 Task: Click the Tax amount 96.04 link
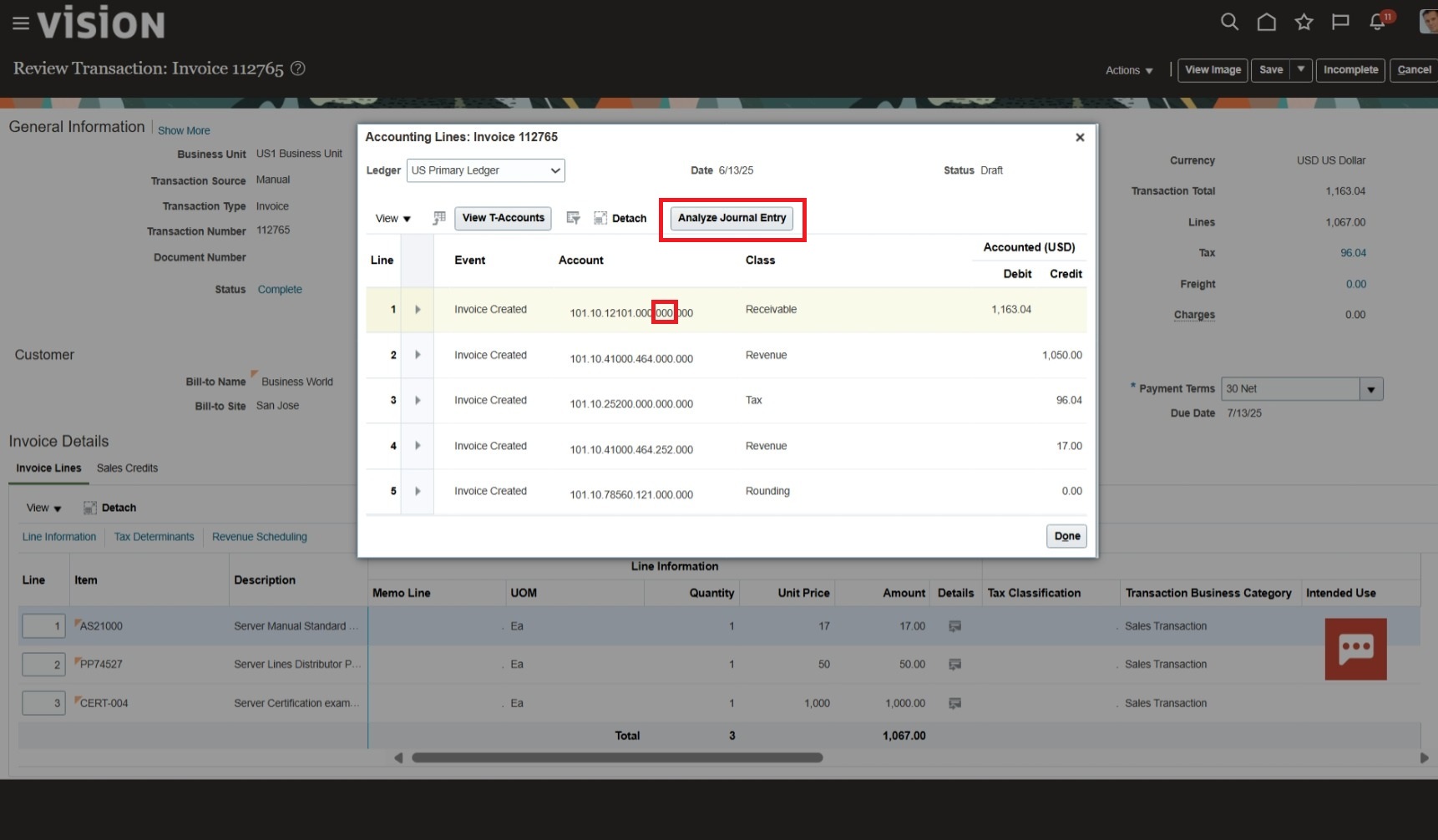click(x=1353, y=253)
